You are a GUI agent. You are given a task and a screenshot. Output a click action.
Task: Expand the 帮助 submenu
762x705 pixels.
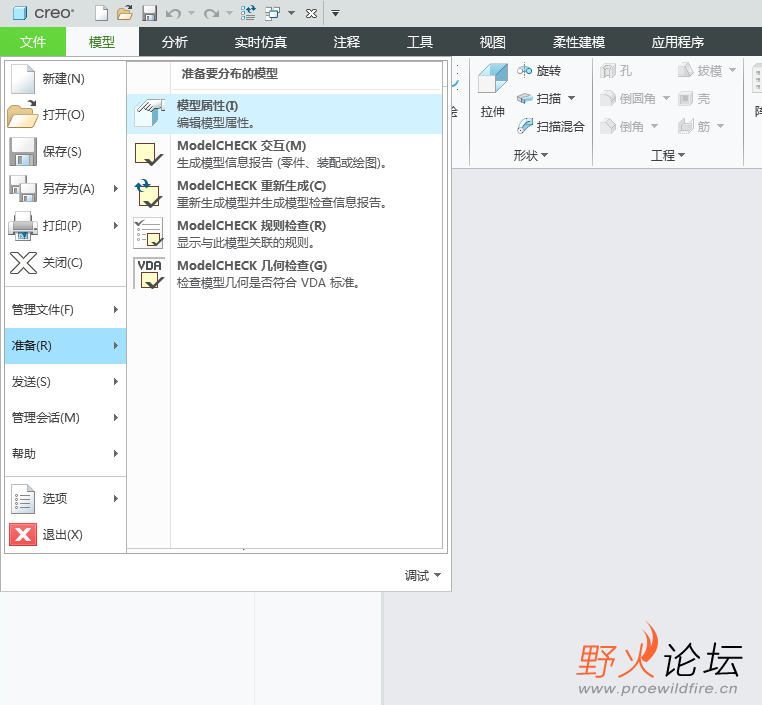click(66, 453)
